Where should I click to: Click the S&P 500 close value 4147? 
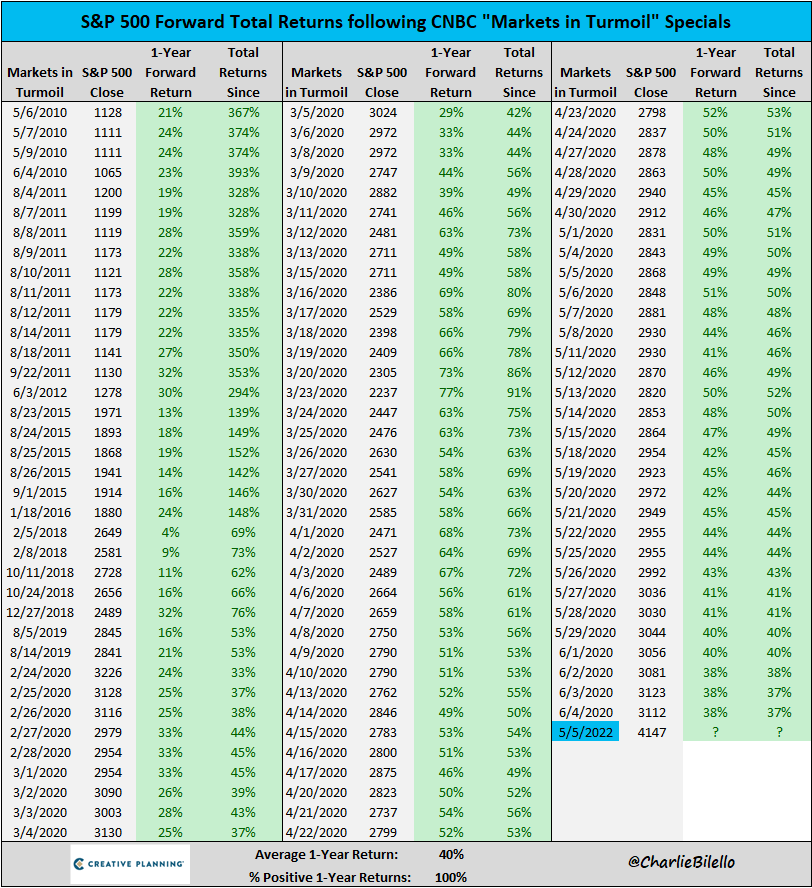click(x=651, y=732)
